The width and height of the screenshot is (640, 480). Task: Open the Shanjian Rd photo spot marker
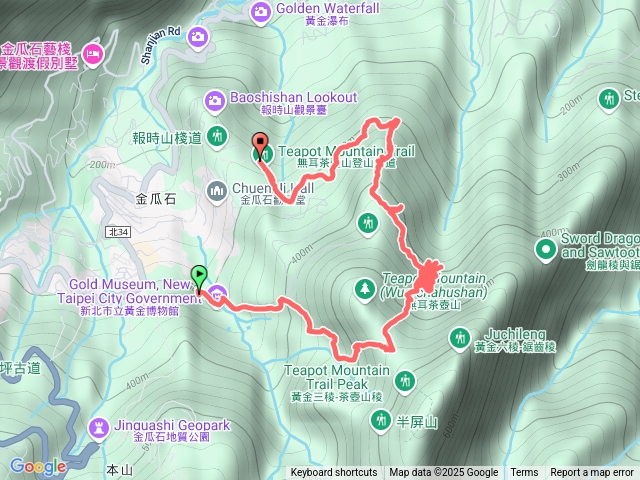[198, 38]
